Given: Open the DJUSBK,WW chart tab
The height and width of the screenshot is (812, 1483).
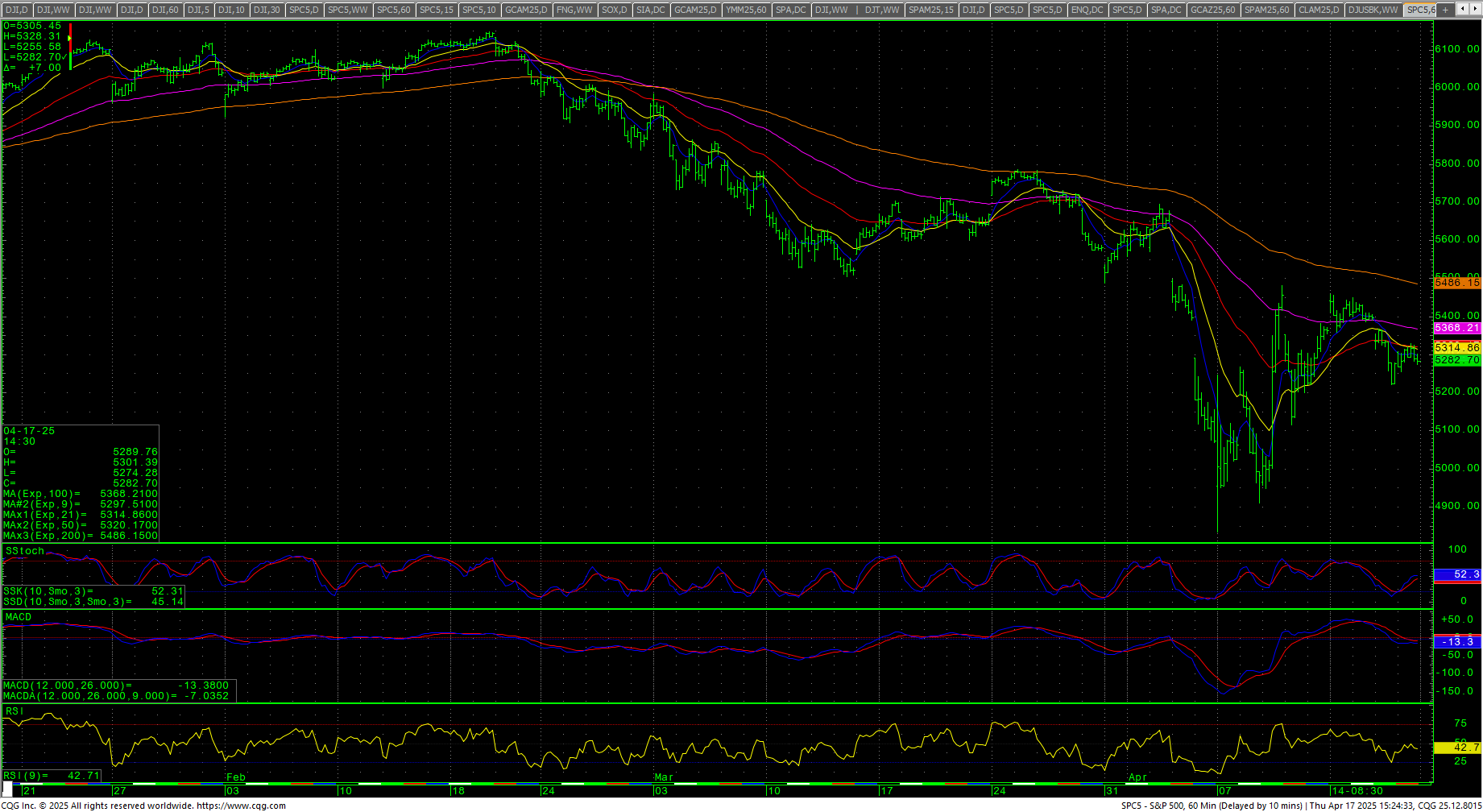Looking at the screenshot, I should pyautogui.click(x=1373, y=10).
